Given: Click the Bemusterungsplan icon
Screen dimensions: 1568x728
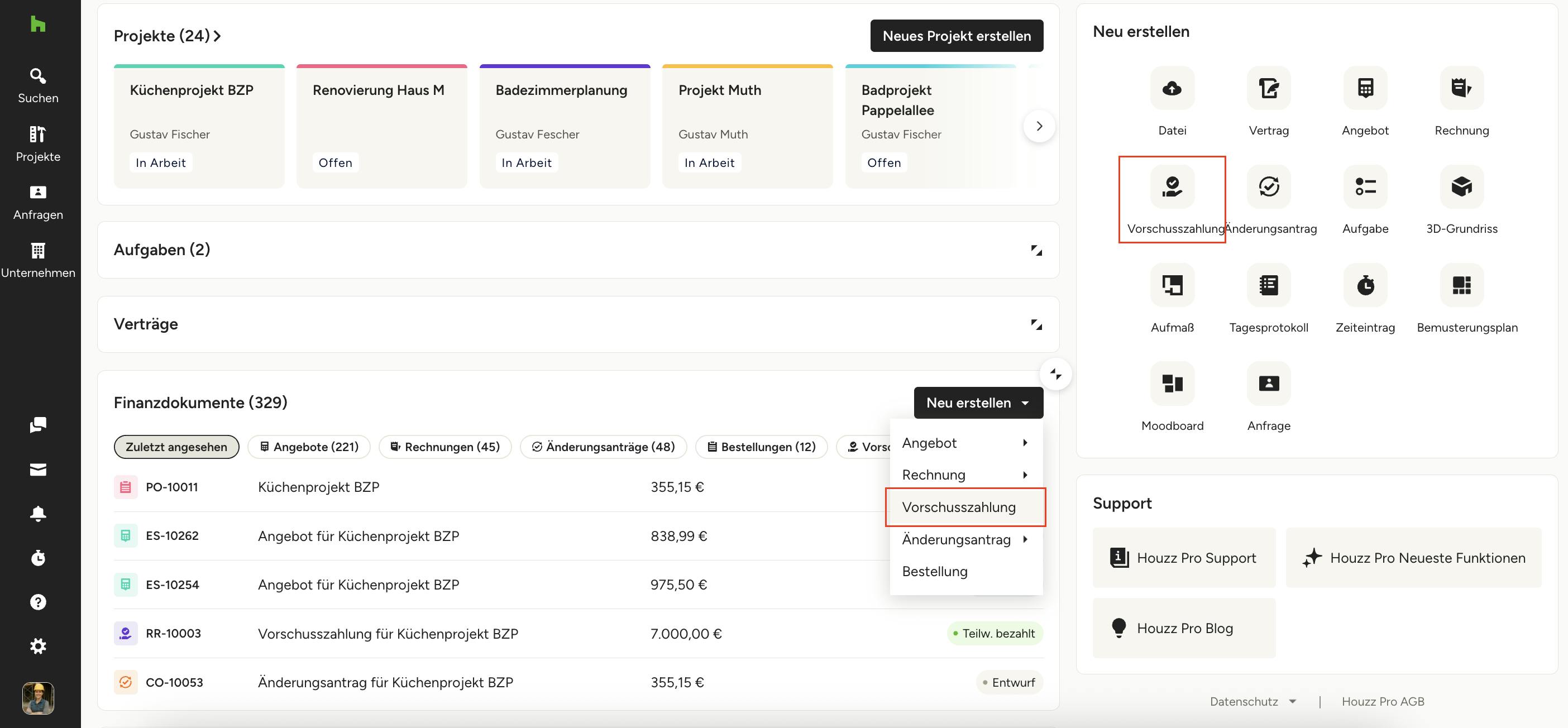Looking at the screenshot, I should point(1461,285).
